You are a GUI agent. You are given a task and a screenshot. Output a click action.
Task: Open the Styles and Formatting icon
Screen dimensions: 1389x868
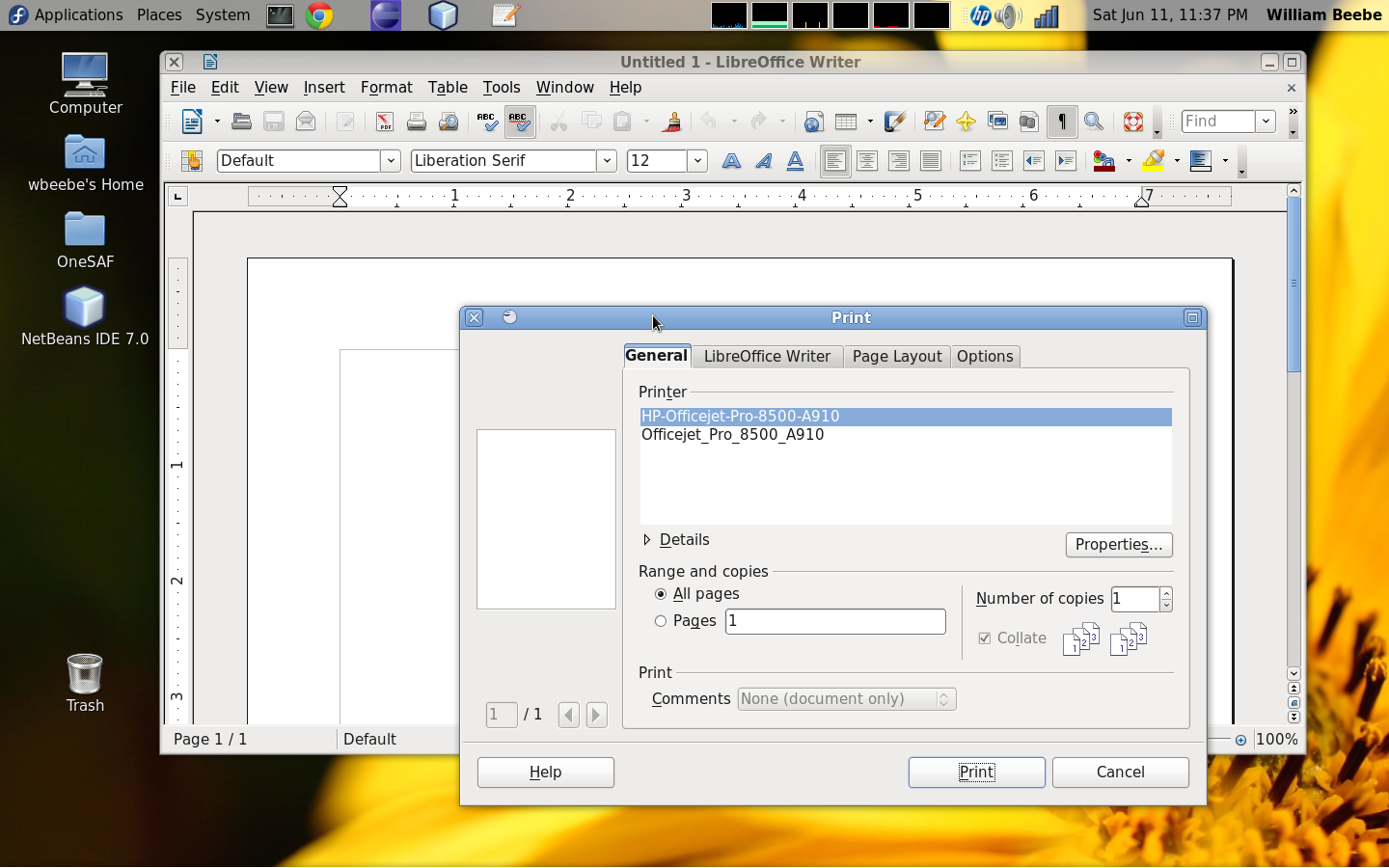point(192,161)
